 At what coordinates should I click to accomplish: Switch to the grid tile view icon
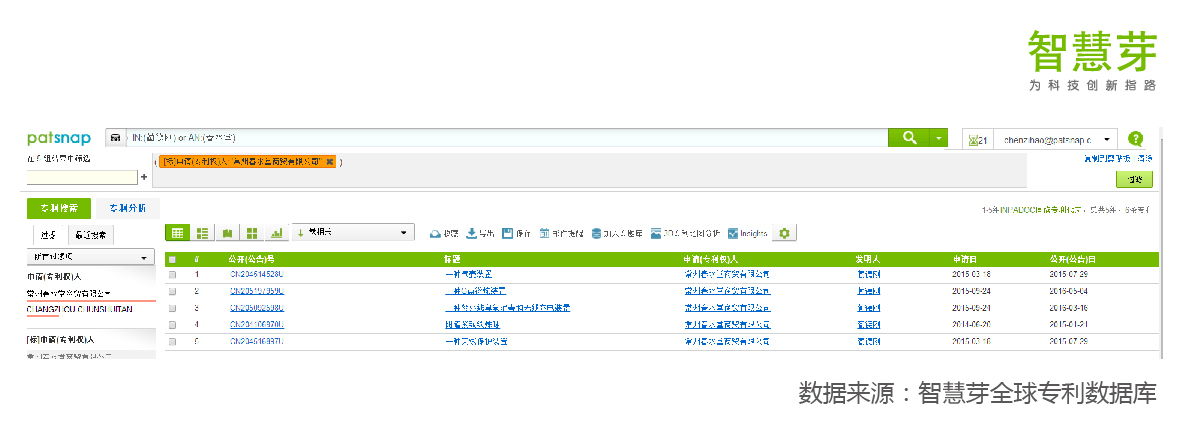point(252,233)
